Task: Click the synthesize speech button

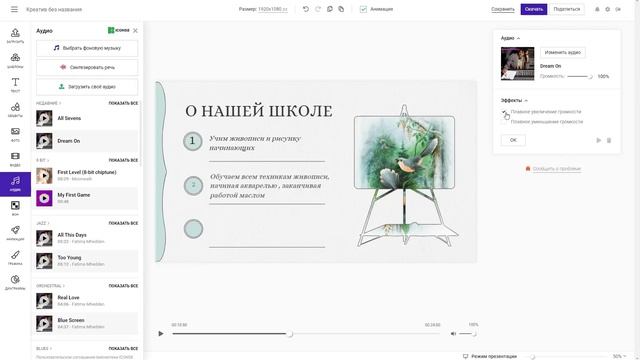Action: tap(87, 67)
